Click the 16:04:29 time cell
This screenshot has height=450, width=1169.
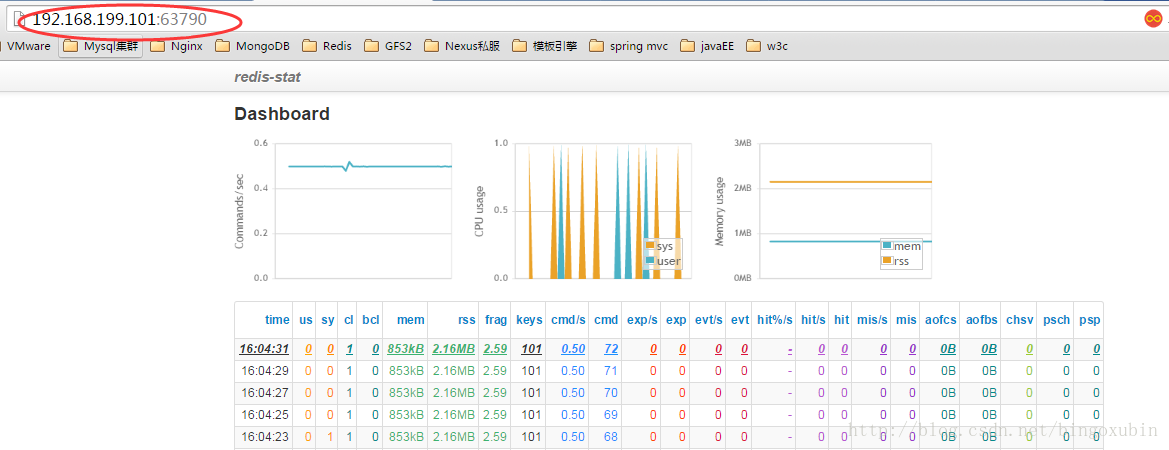pyautogui.click(x=265, y=370)
